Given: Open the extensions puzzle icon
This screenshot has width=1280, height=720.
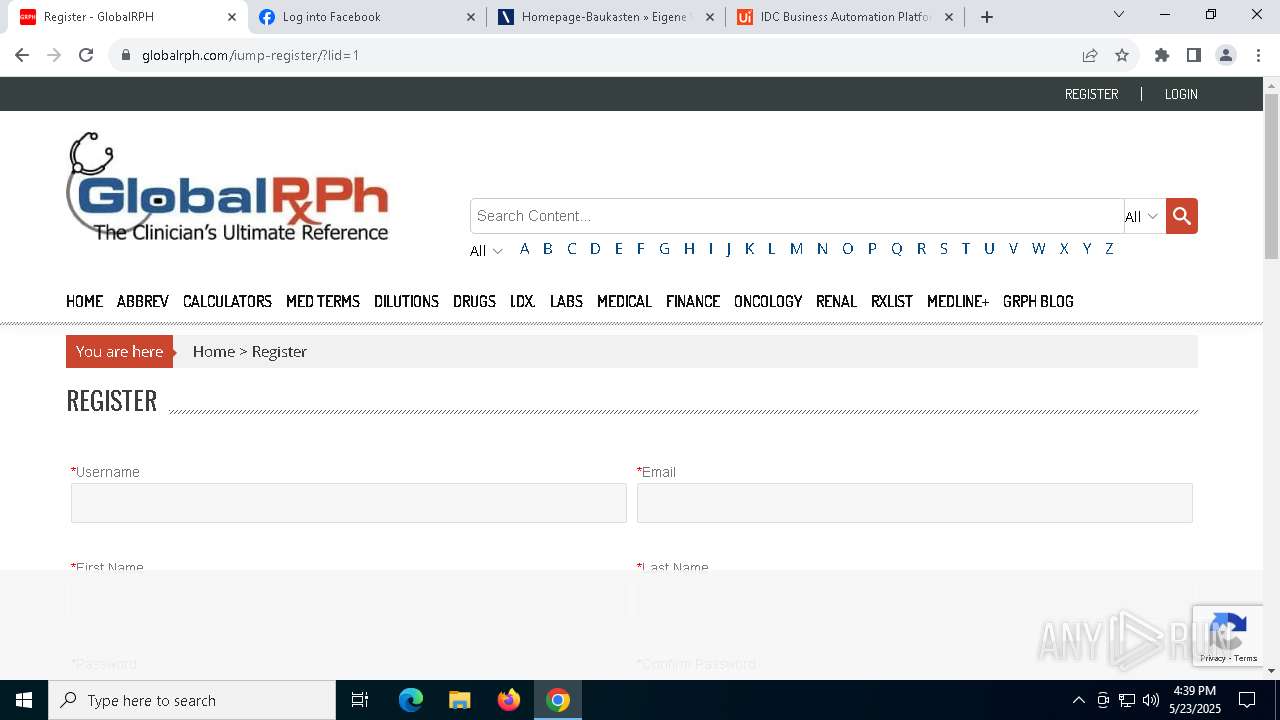Looking at the screenshot, I should (x=1161, y=55).
